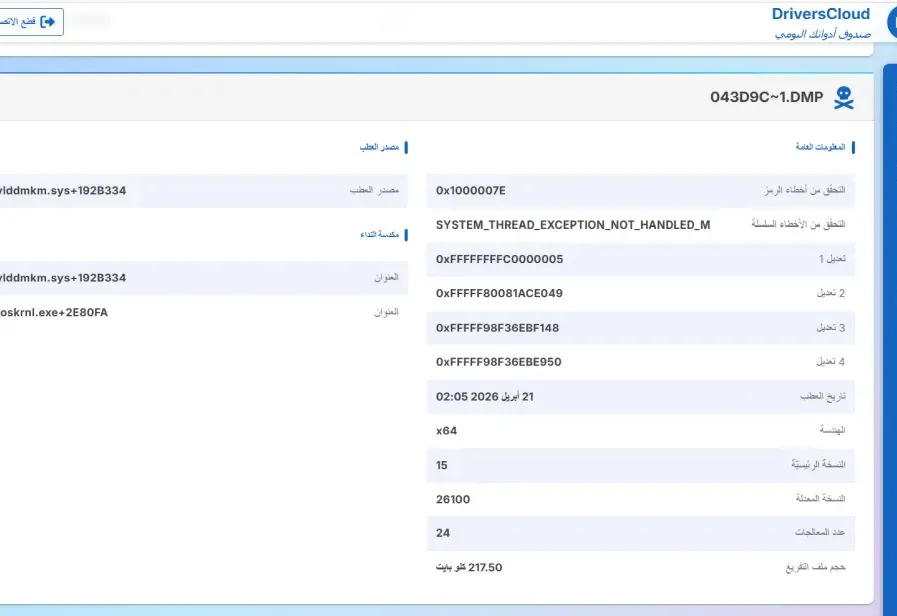Click the عدد المعالجات label

(820, 532)
